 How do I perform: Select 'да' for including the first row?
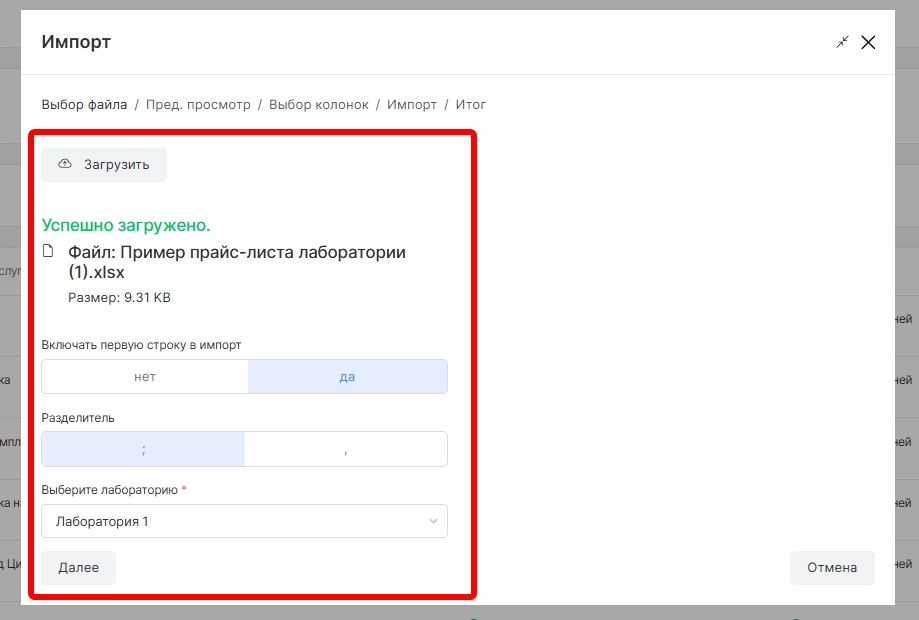click(x=347, y=377)
